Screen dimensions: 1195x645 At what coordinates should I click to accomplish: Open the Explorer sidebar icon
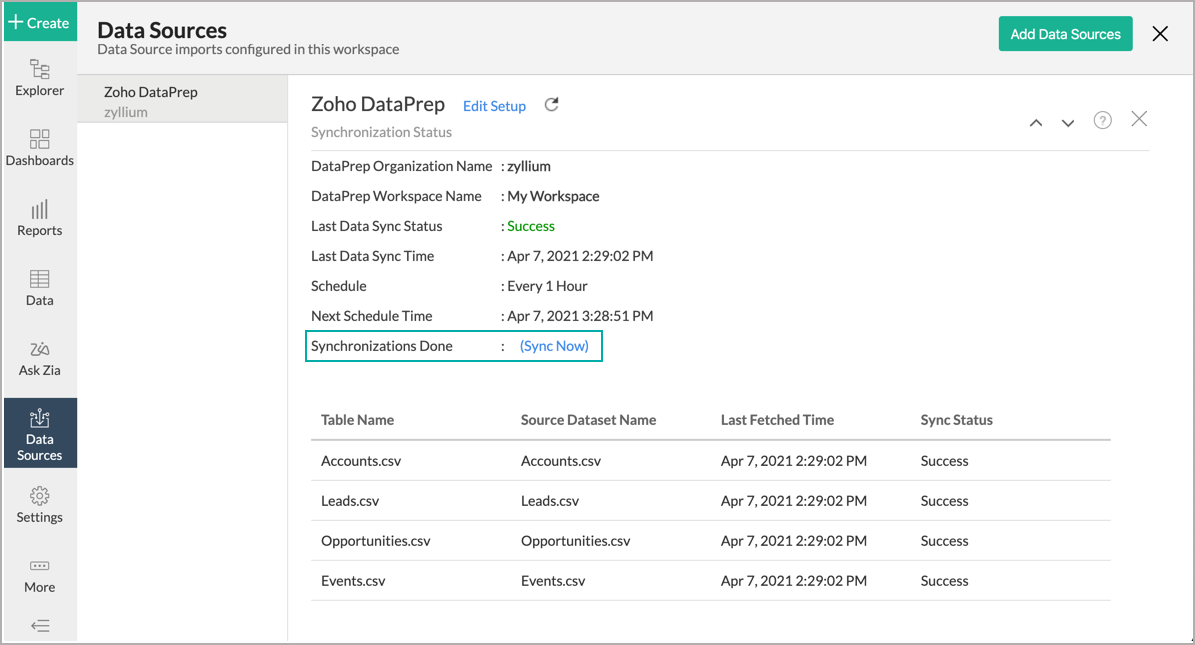pyautogui.click(x=40, y=78)
